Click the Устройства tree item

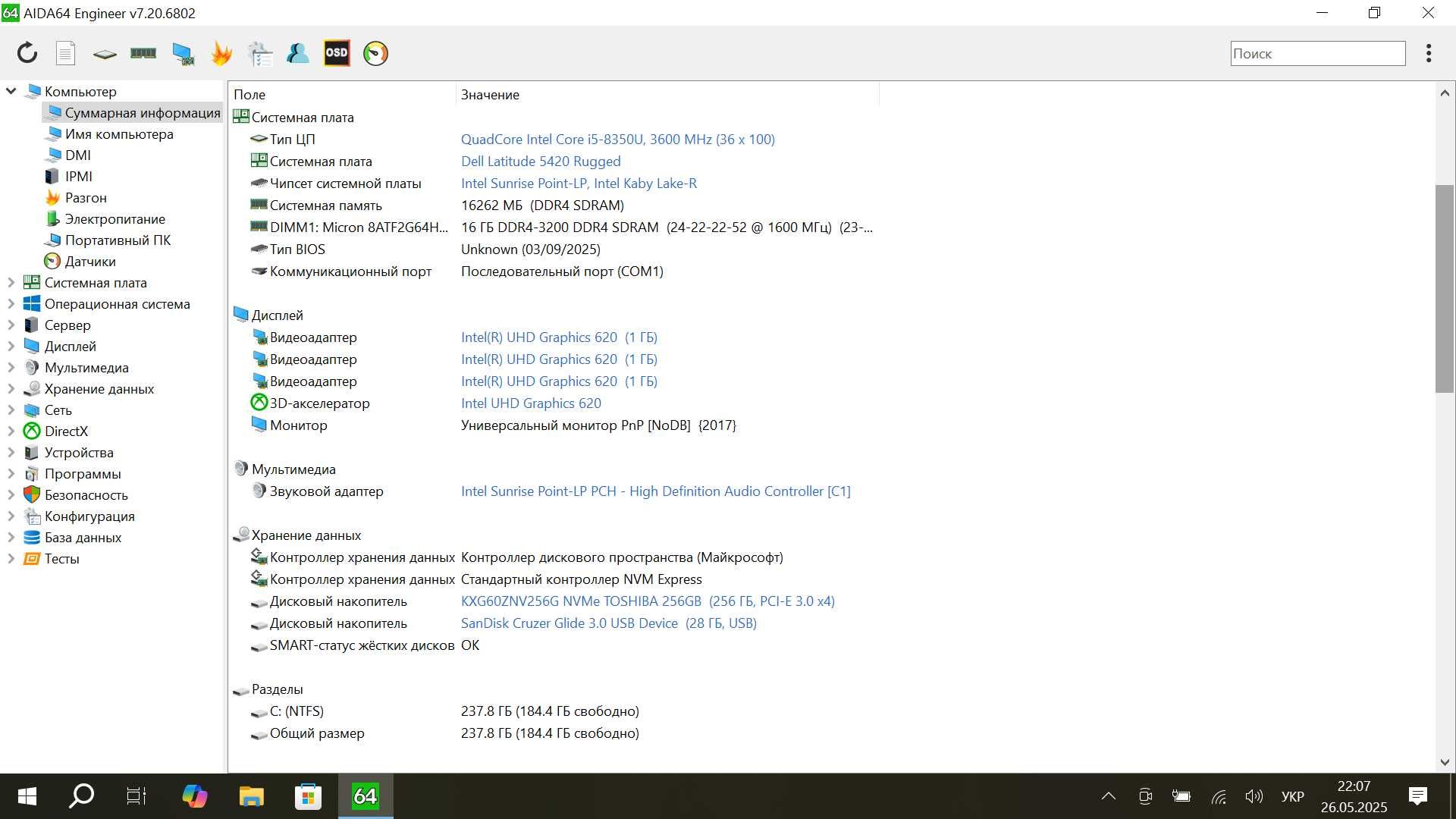point(79,452)
